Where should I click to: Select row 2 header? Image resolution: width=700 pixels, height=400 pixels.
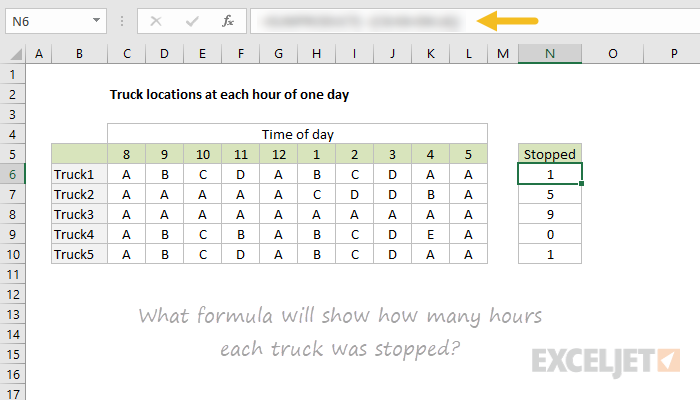click(x=12, y=94)
